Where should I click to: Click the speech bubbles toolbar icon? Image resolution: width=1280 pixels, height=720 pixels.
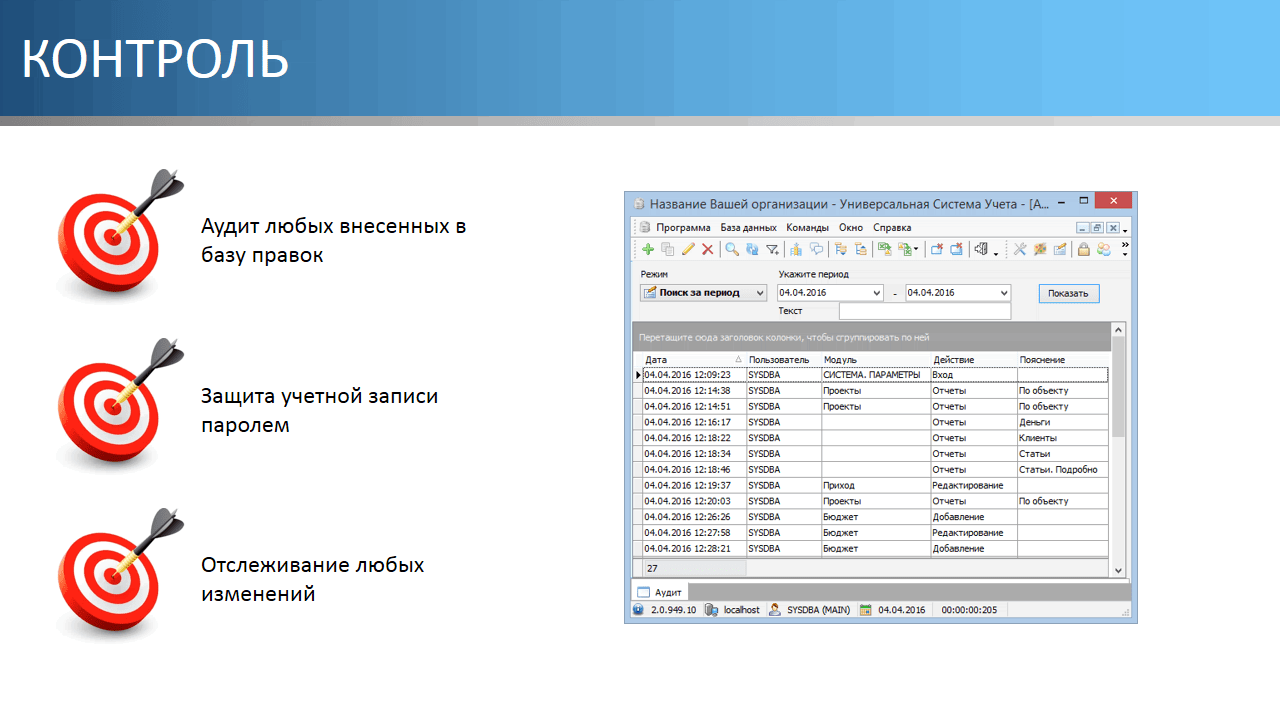816,249
